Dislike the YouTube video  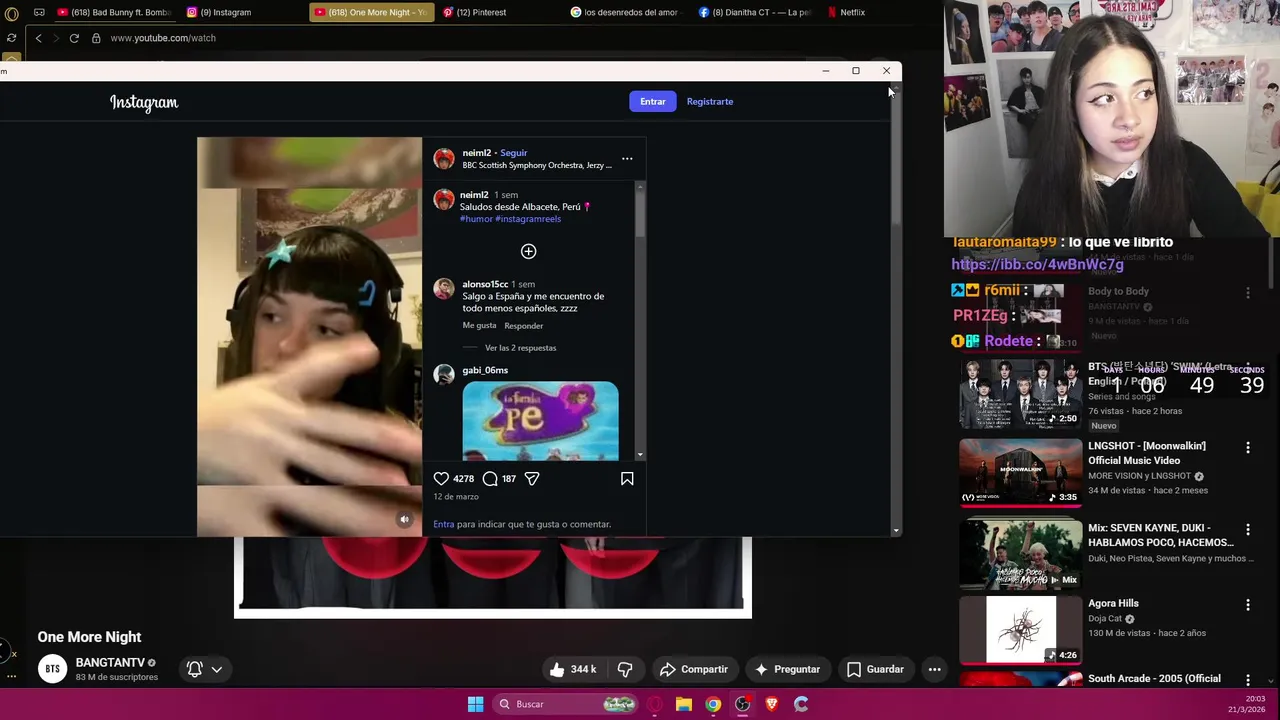coord(625,669)
